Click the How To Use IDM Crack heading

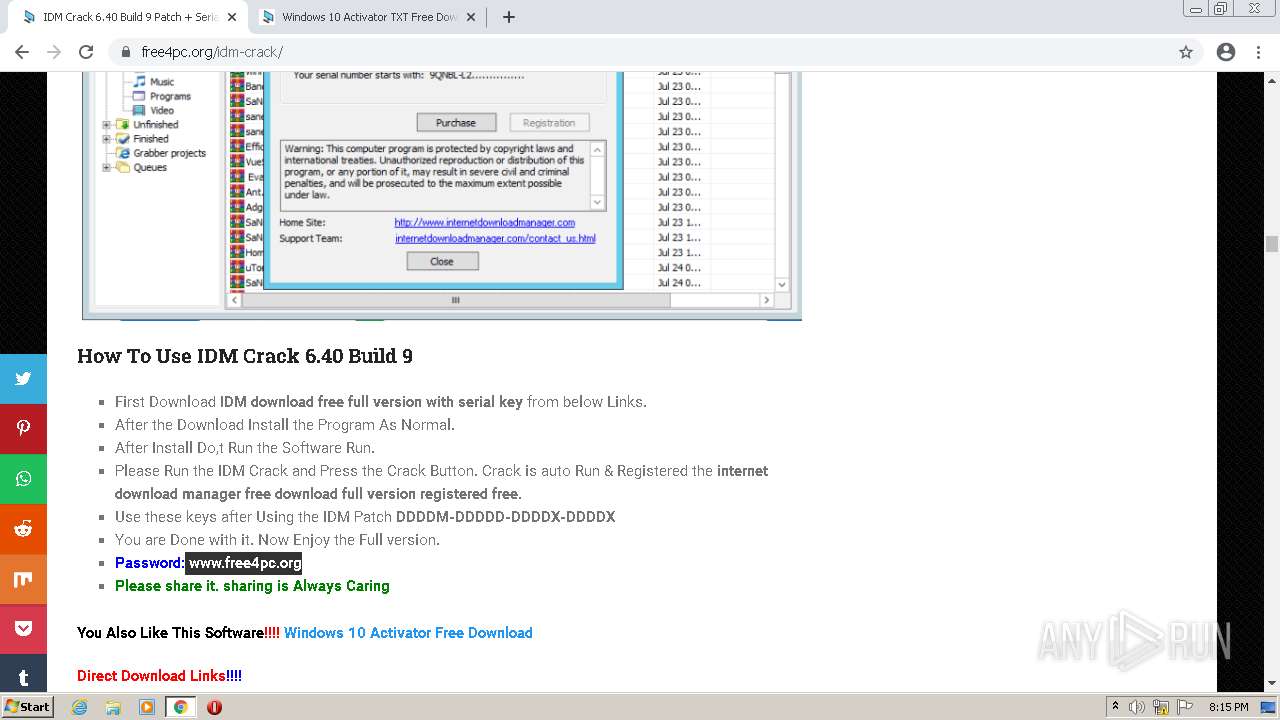pos(245,356)
